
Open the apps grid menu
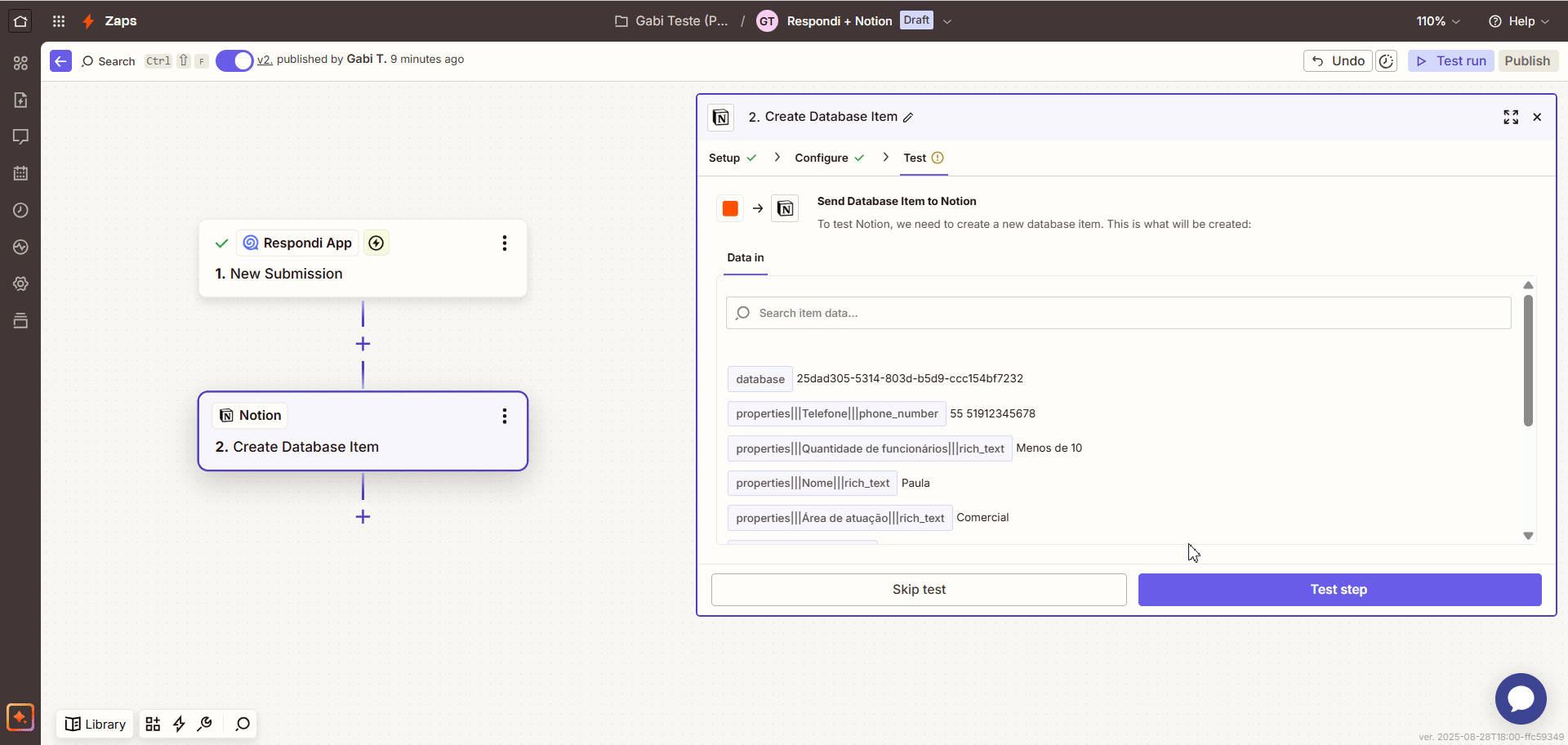[x=59, y=21]
